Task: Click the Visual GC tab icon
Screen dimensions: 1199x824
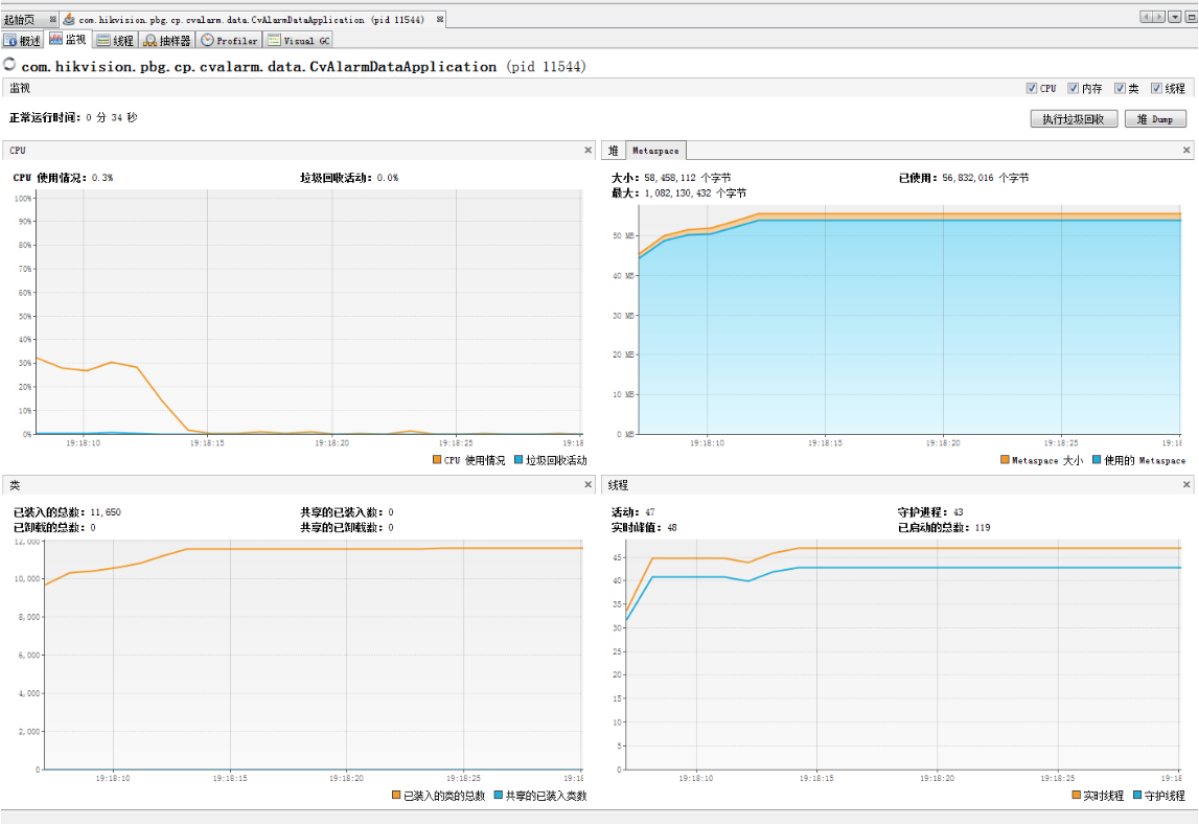Action: click(275, 41)
